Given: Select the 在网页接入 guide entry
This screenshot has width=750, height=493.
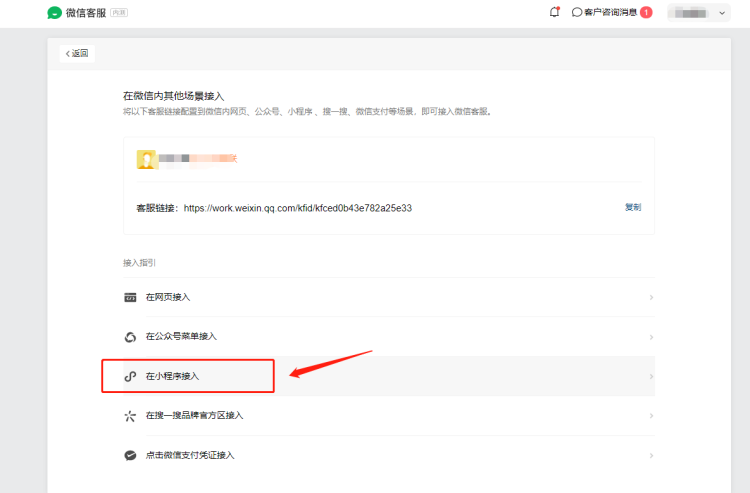Looking at the screenshot, I should coord(389,297).
